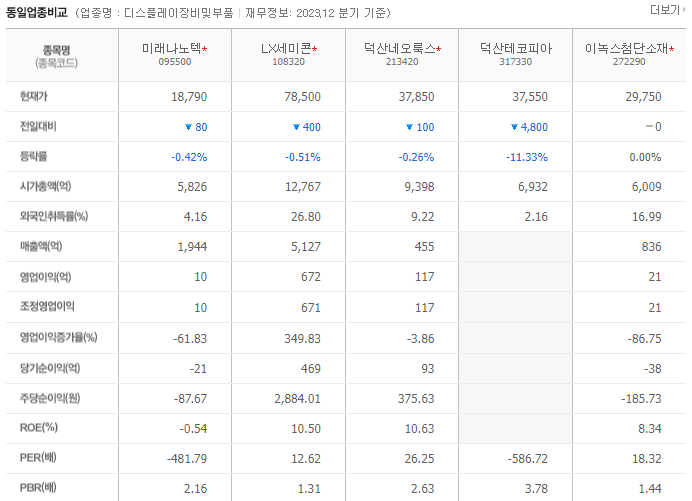692x501 pixels.
Task: Select the 매출액(억) row label
Action: pyautogui.click(x=41, y=246)
